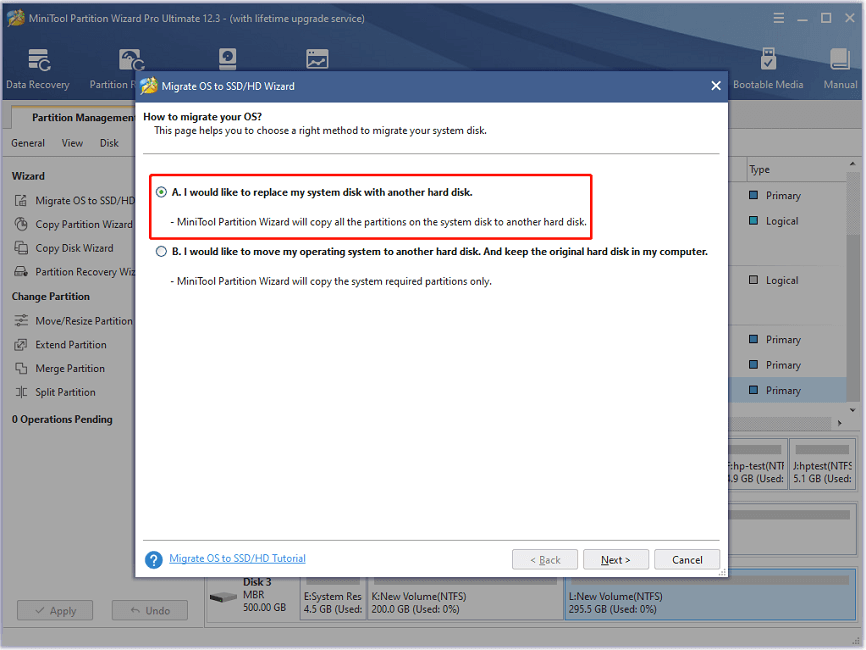Open the Manual book icon

[839, 59]
